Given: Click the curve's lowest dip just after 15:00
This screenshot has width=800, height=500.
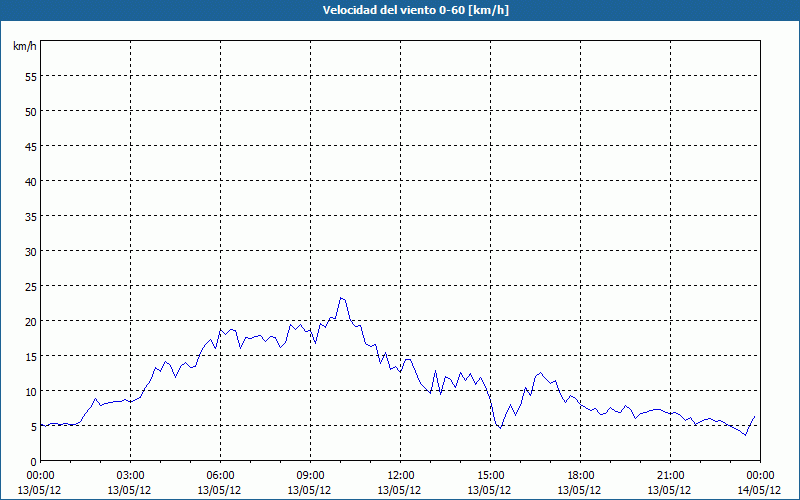Looking at the screenshot, I should (x=500, y=428).
